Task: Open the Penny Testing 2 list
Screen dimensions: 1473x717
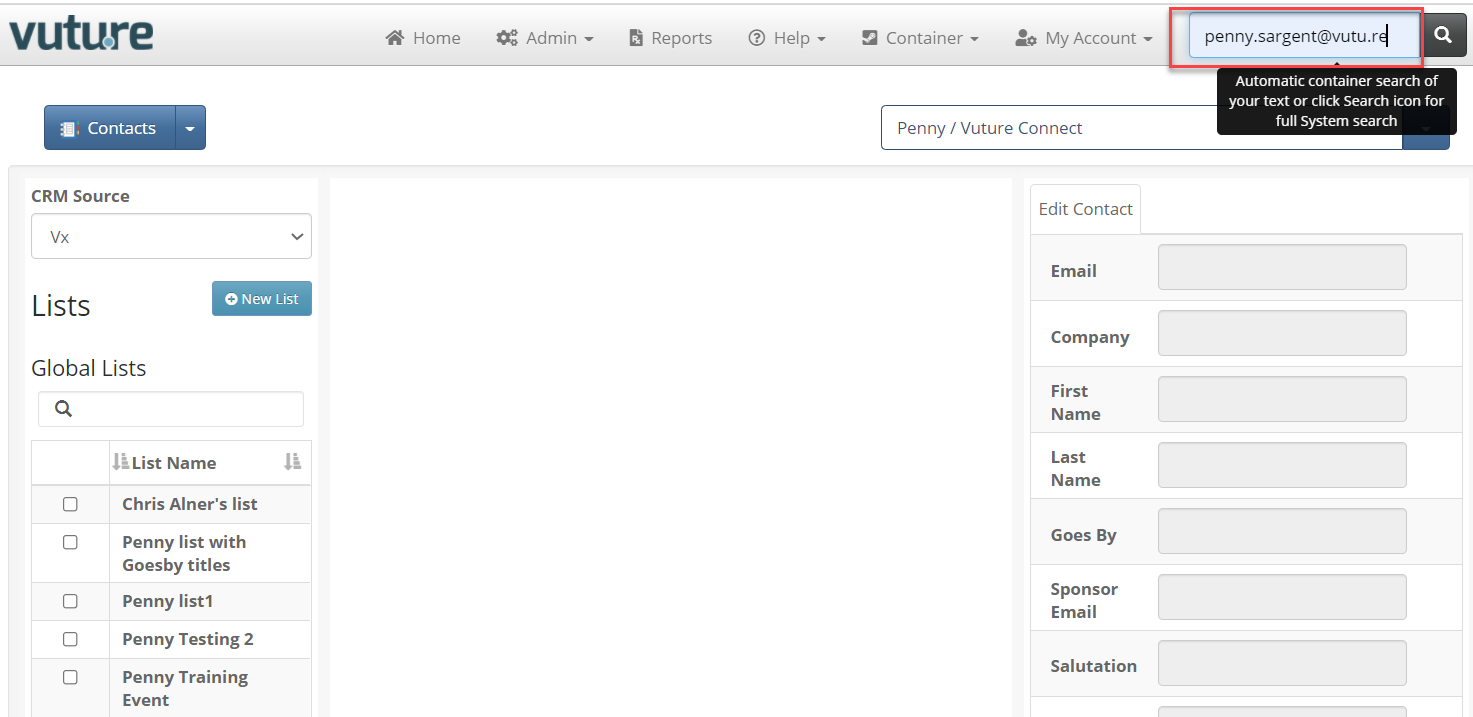Action: 188,639
